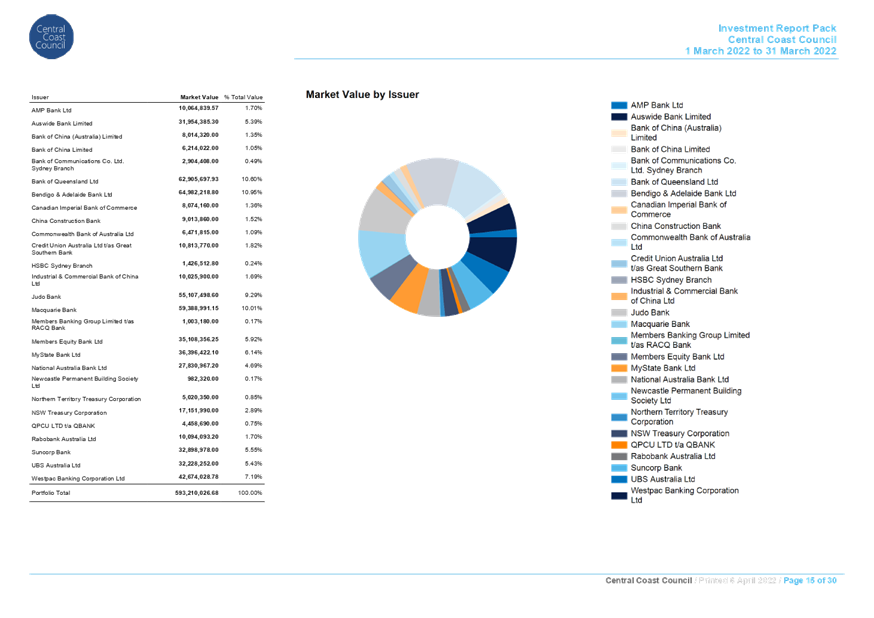
Task: Click the AMP Bank Ltd legend swatch
Action: tap(619, 105)
